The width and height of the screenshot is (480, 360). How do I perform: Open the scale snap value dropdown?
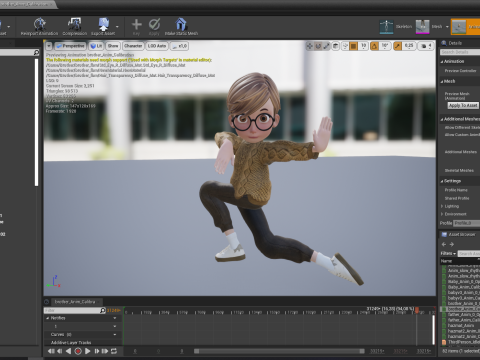click(x=409, y=46)
